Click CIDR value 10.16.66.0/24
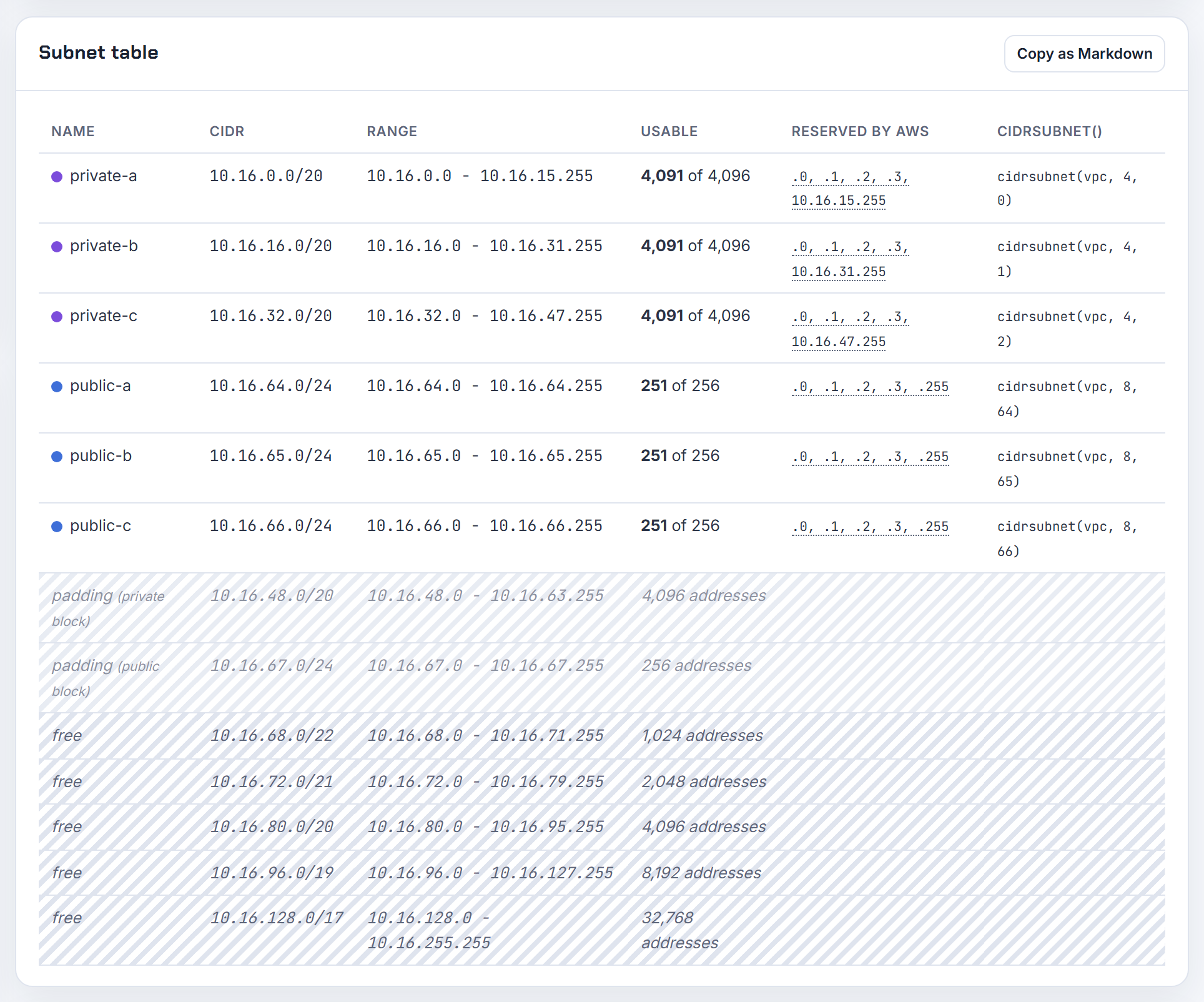The image size is (1204, 1002). pyautogui.click(x=270, y=526)
